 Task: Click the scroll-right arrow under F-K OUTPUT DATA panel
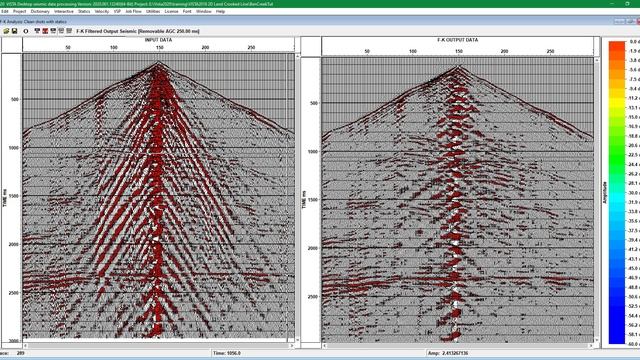(x=591, y=346)
